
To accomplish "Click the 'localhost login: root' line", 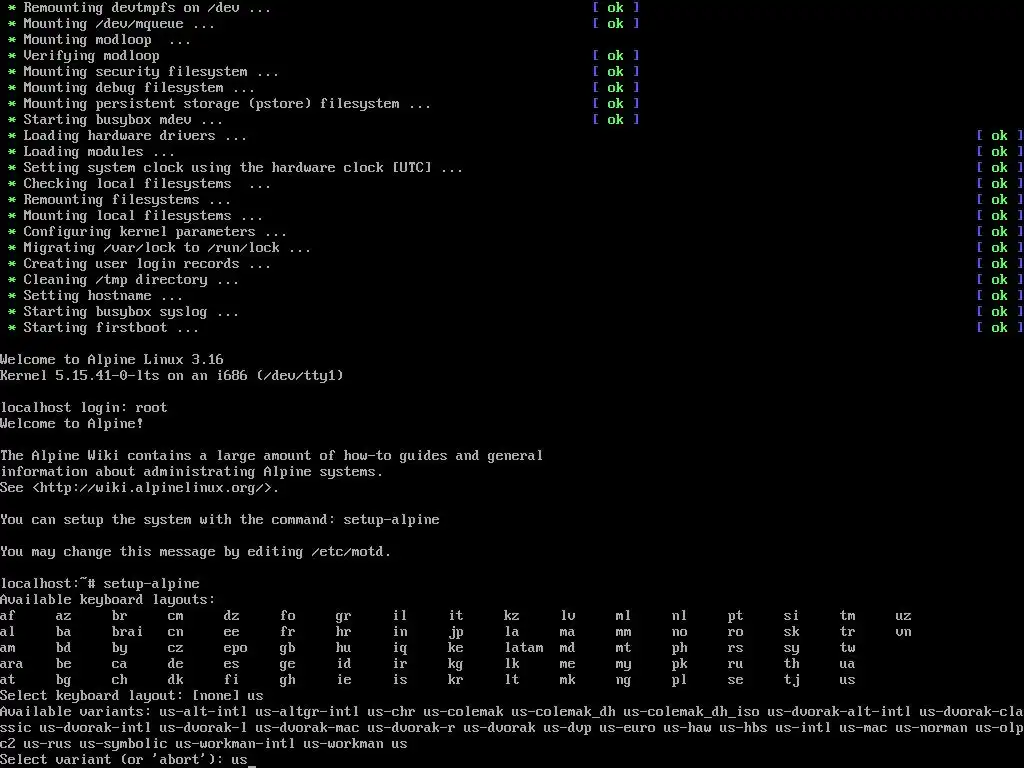I will tap(84, 408).
